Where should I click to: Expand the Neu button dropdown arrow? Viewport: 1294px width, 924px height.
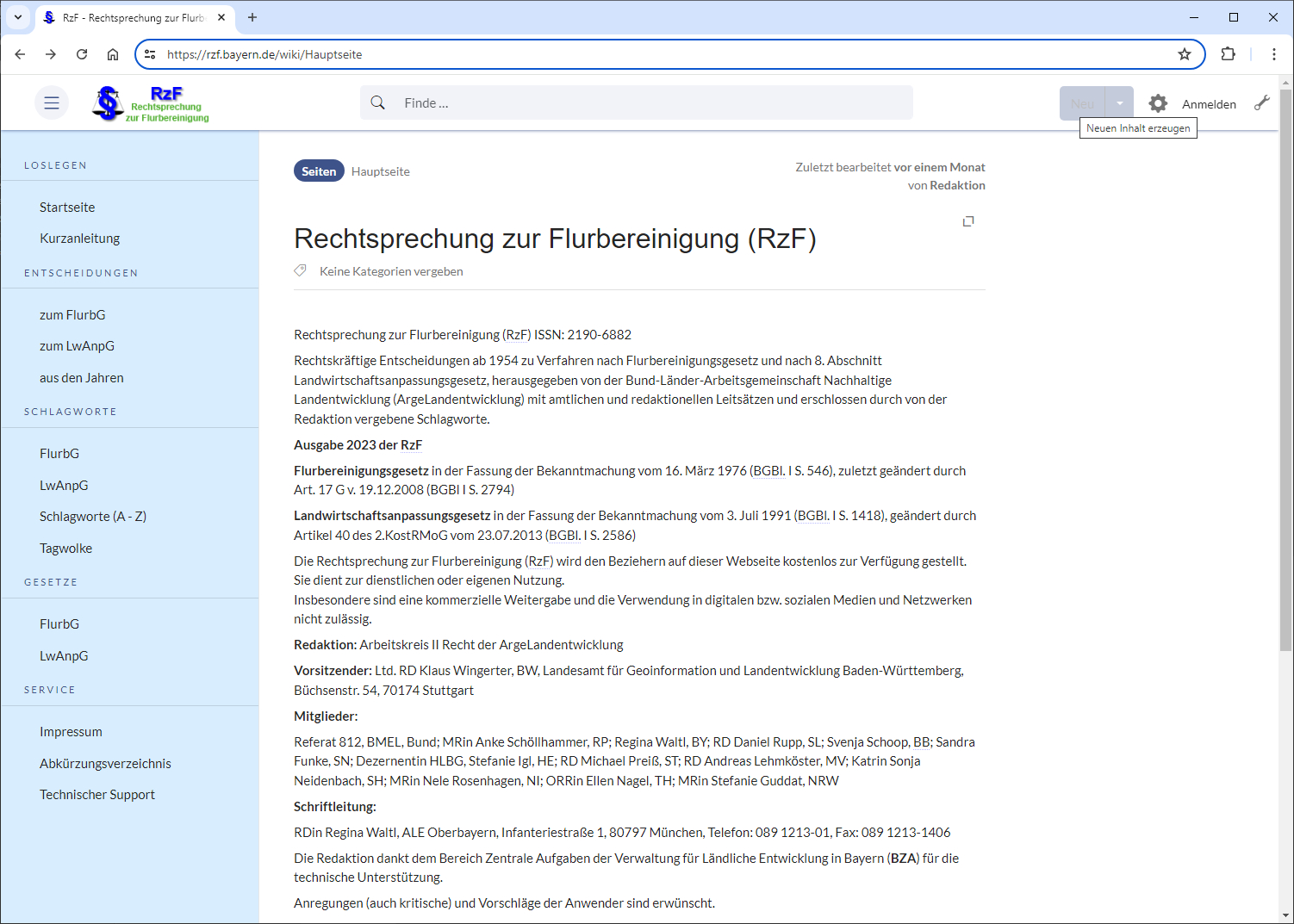tap(1119, 103)
